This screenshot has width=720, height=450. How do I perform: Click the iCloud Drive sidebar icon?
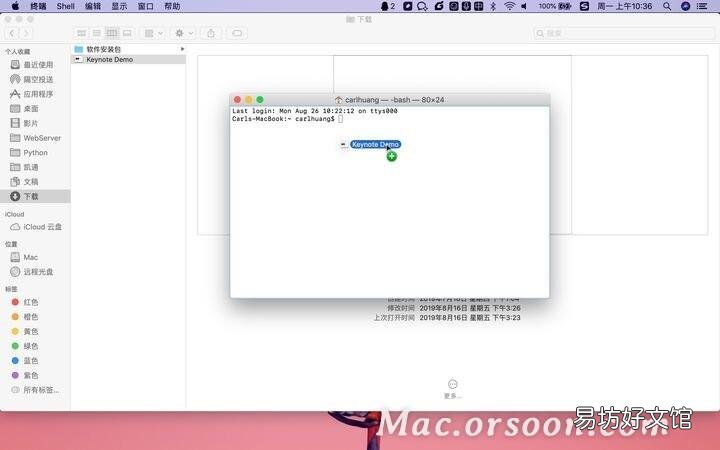click(x=15, y=227)
